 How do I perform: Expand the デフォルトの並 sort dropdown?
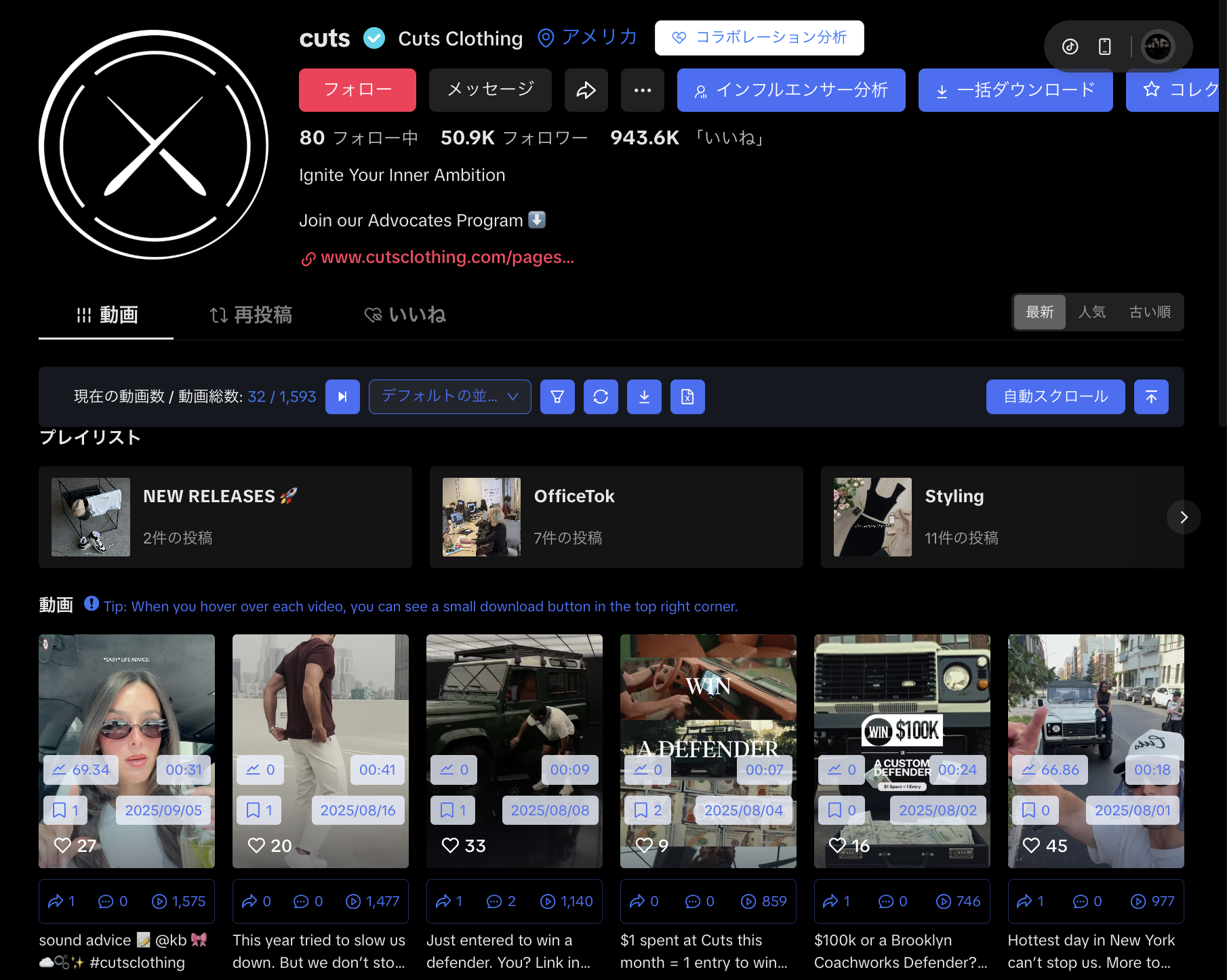coord(449,396)
